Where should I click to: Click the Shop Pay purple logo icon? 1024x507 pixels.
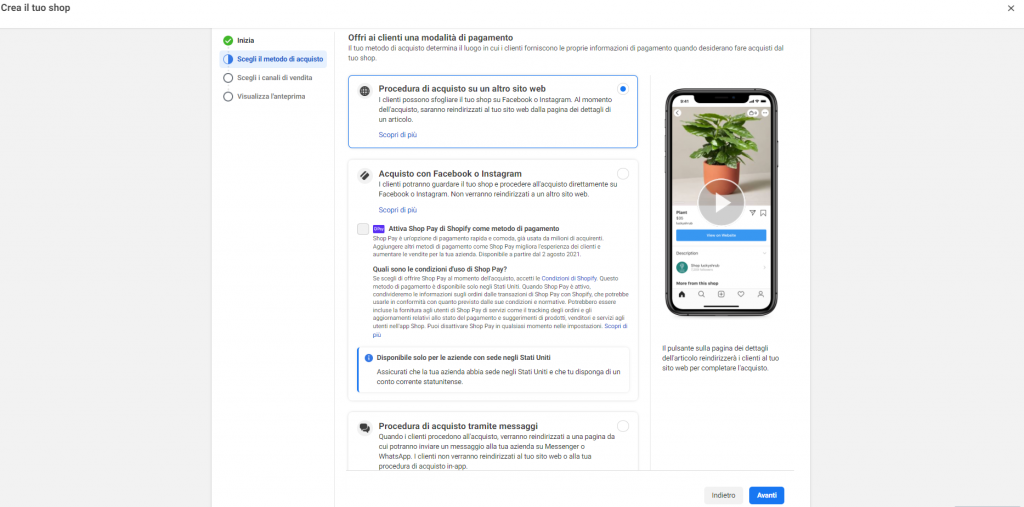pyautogui.click(x=379, y=229)
